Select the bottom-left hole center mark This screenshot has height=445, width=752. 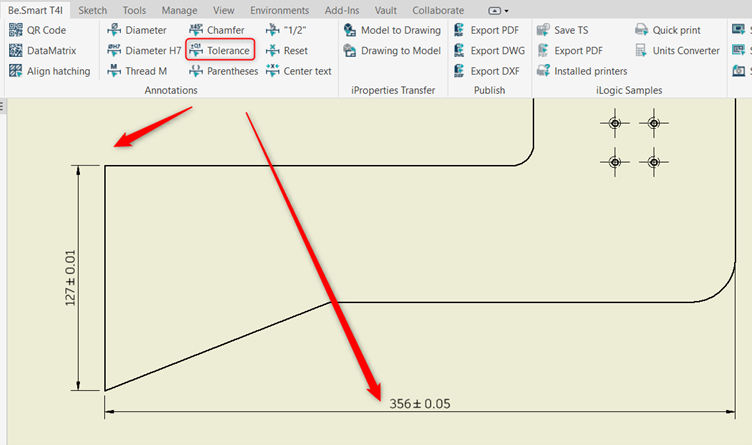pos(615,162)
